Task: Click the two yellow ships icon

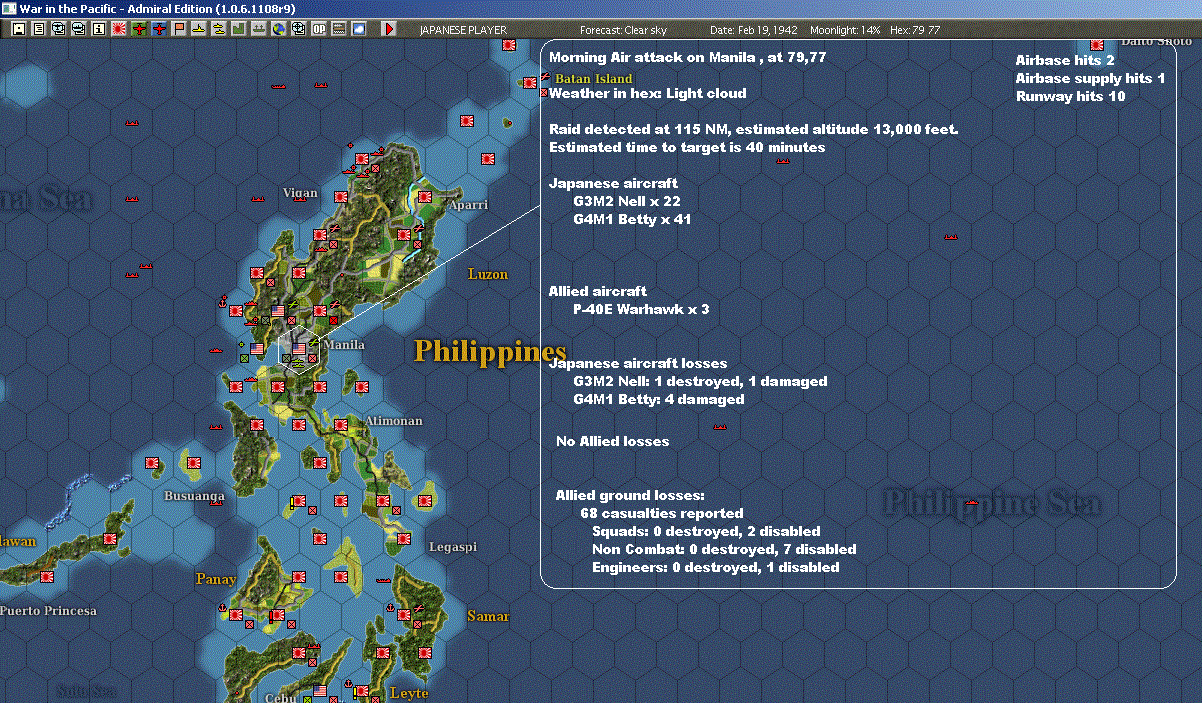Action: 219,30
